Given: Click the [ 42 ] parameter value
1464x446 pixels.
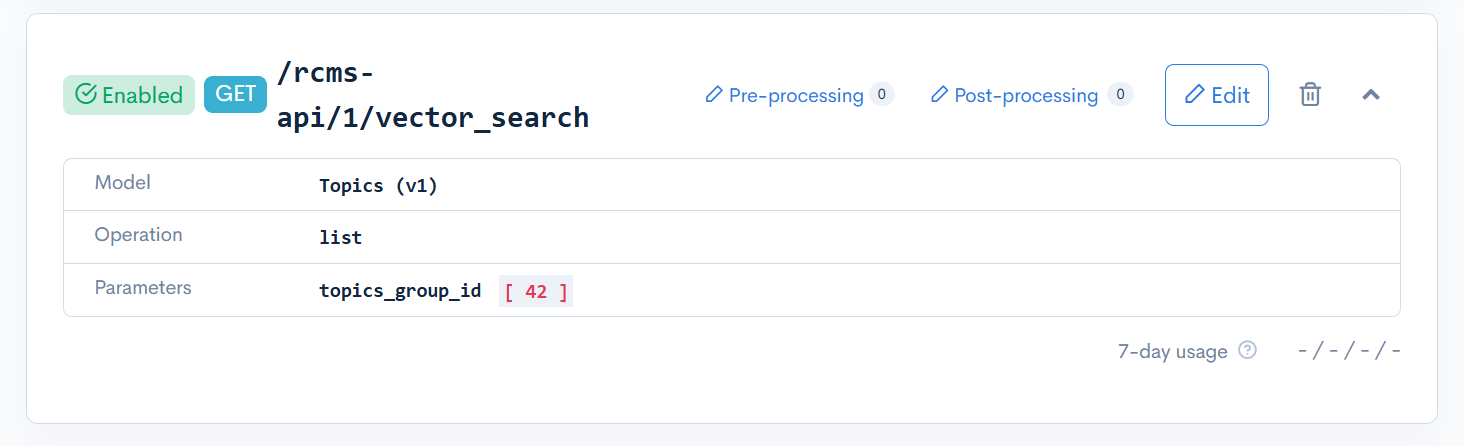Looking at the screenshot, I should click(x=536, y=292).
